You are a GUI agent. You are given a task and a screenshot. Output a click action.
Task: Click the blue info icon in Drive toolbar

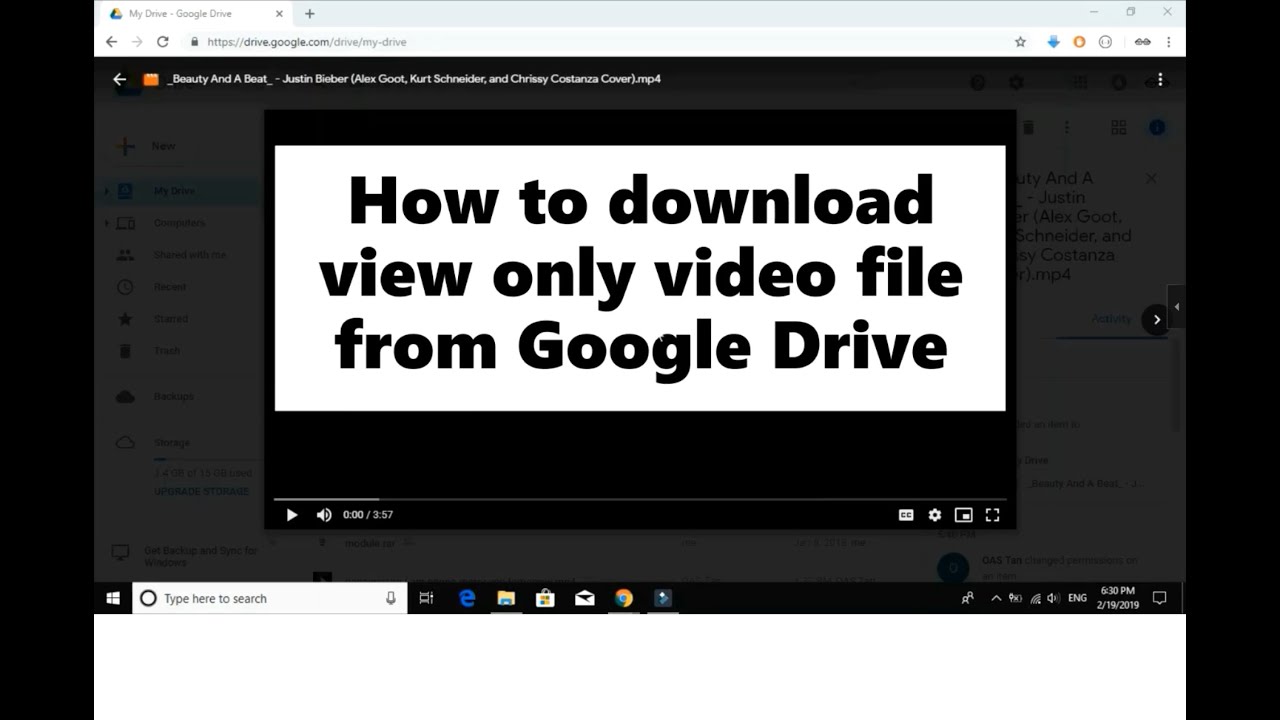(1157, 127)
